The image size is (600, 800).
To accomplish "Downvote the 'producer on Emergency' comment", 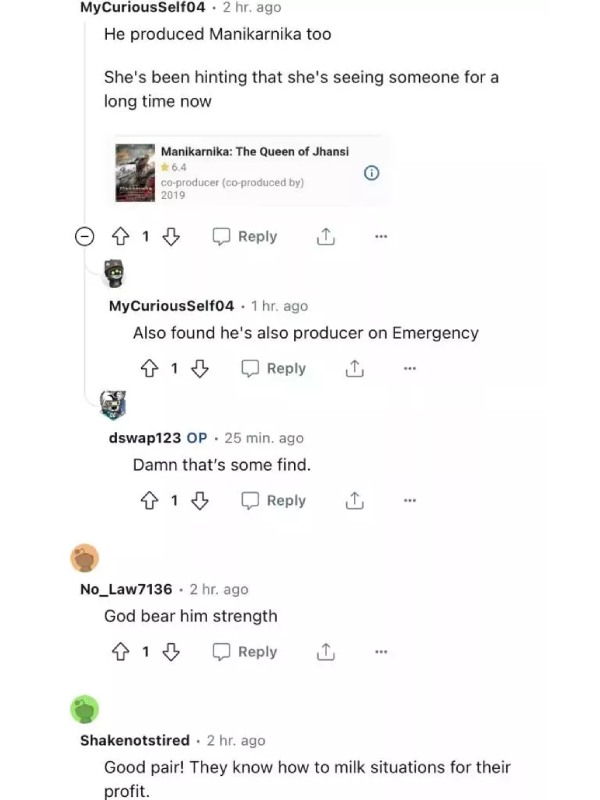I will tap(199, 368).
